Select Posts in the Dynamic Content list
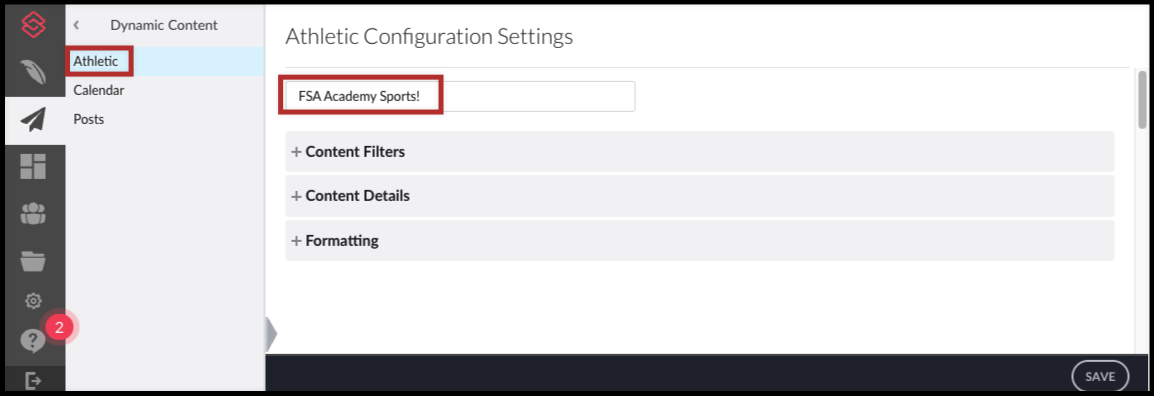 (88, 119)
